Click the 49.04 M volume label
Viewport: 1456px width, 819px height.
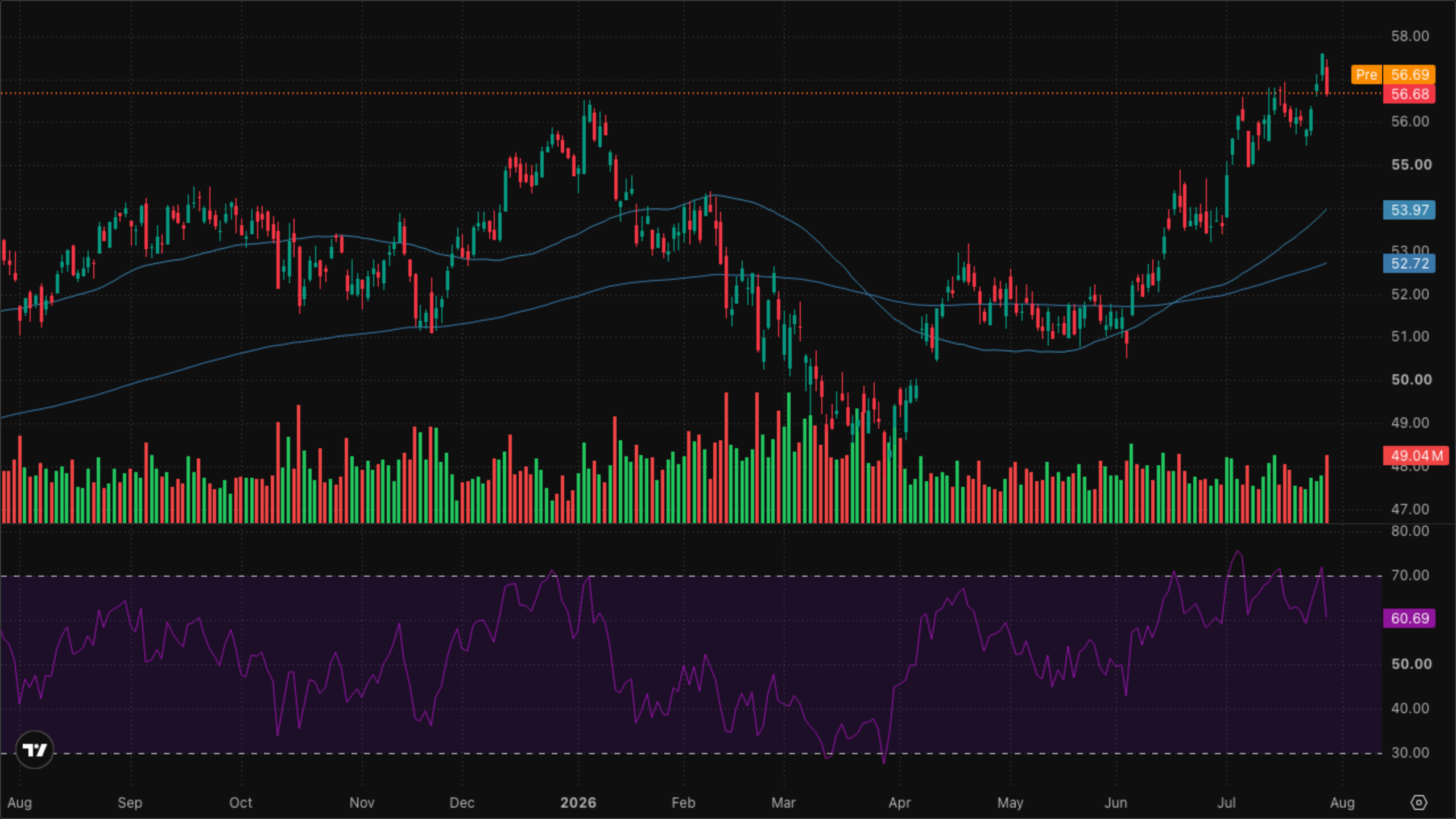pos(1416,456)
